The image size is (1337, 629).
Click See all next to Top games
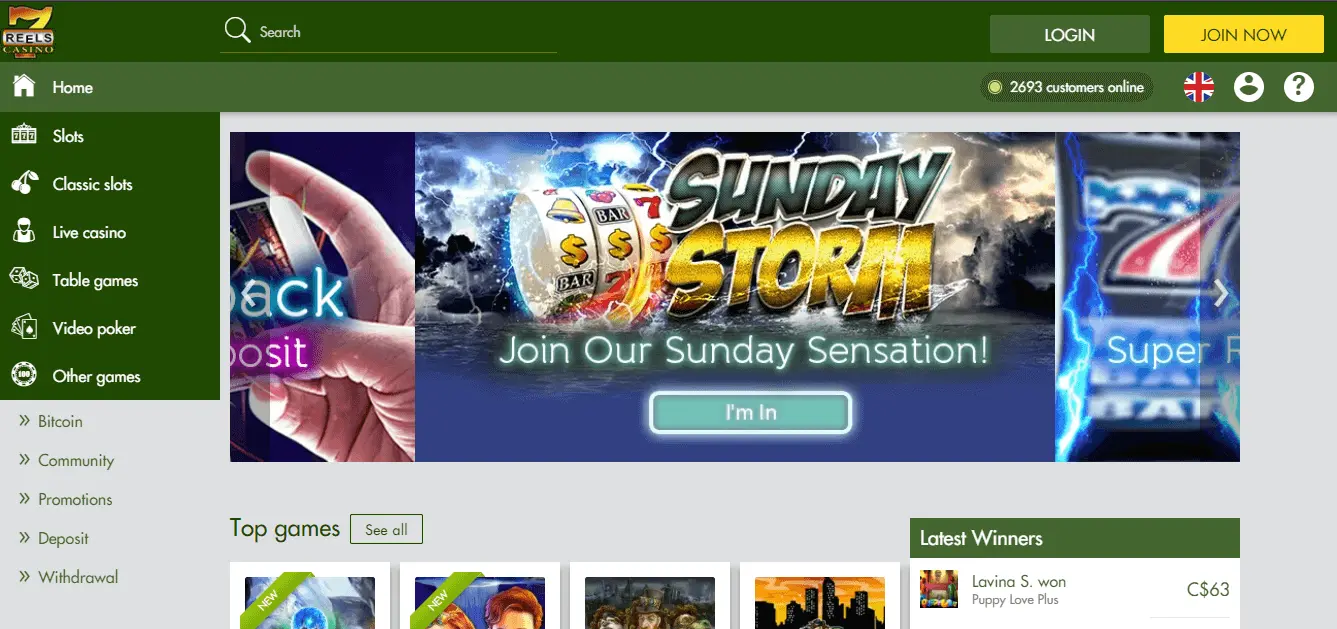coord(386,529)
